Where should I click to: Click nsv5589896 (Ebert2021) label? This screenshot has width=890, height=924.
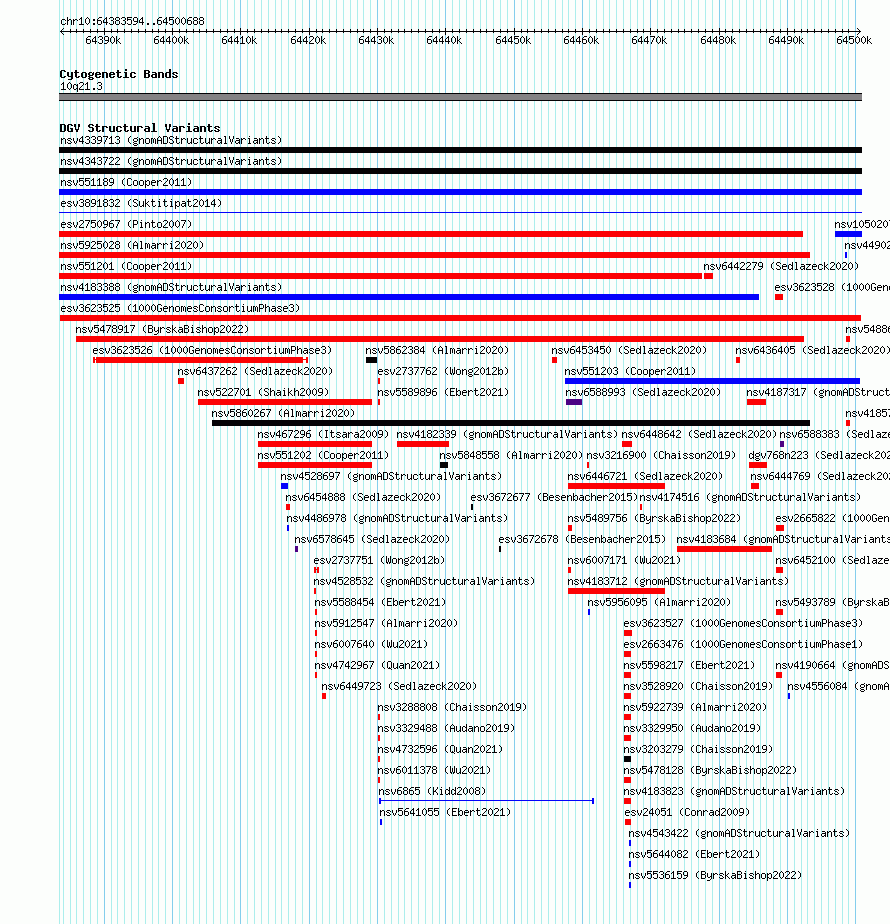[x=443, y=392]
